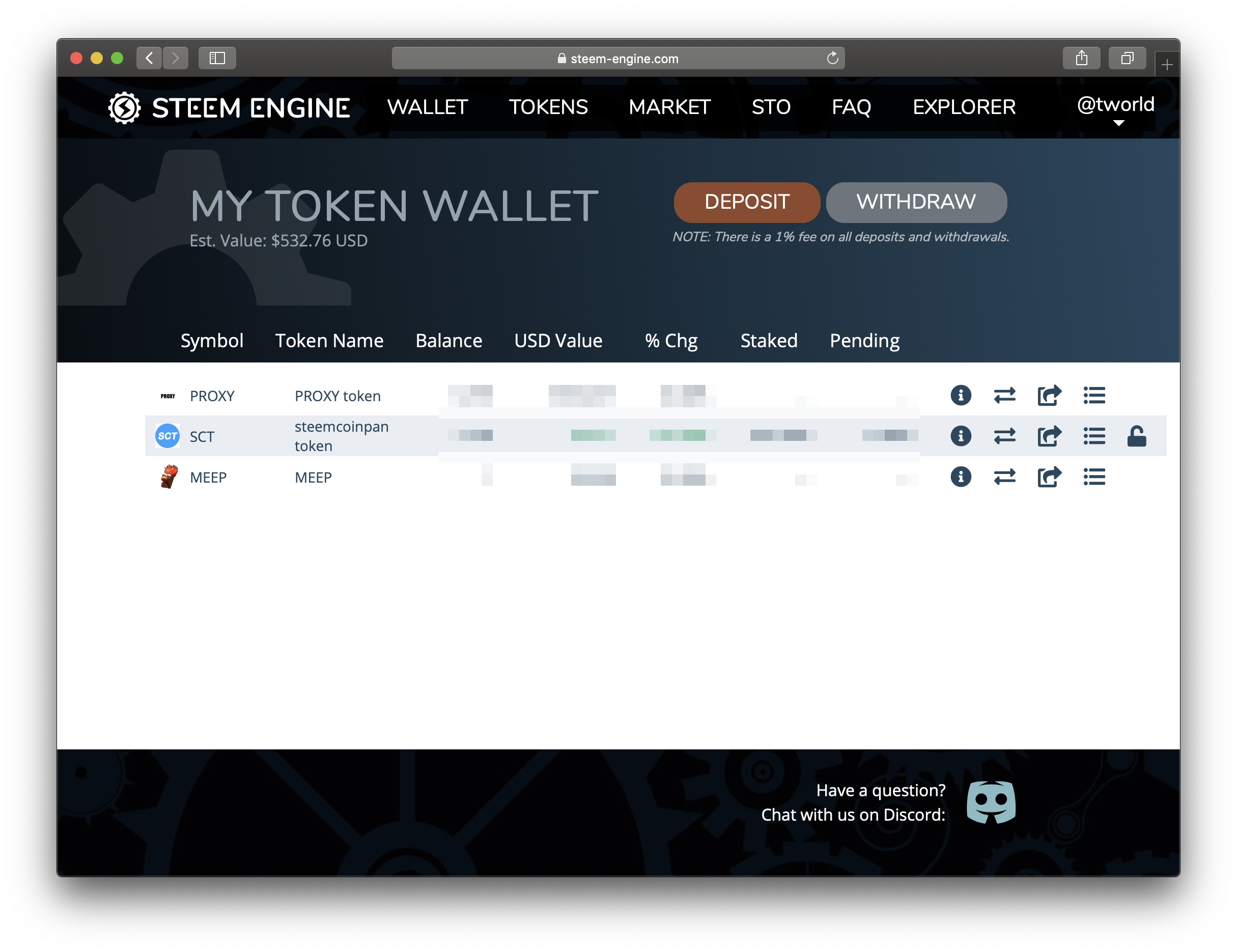Open transaction list icon for PROXY

click(x=1094, y=395)
